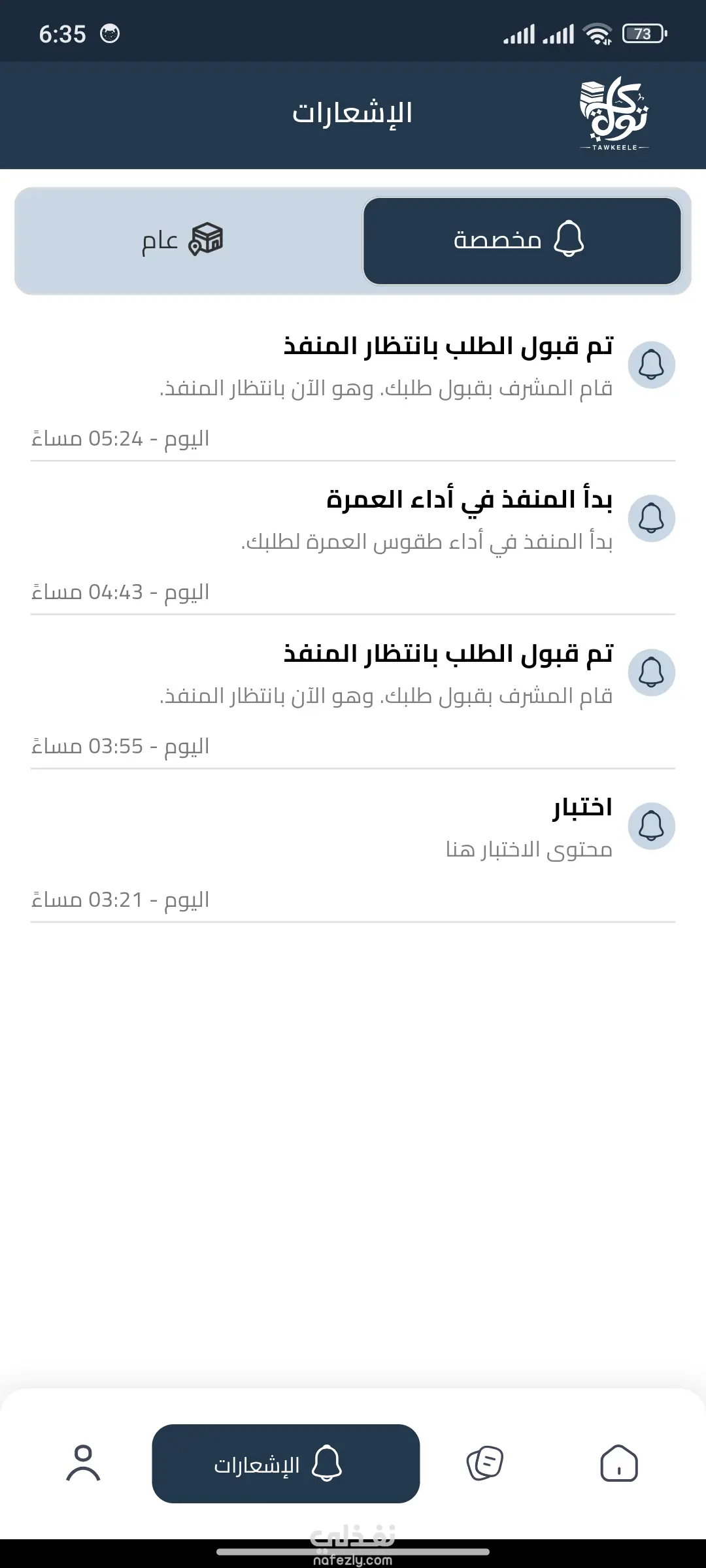Switch to the مخصصة notifications tab
This screenshot has height=1568, width=706.
[522, 241]
